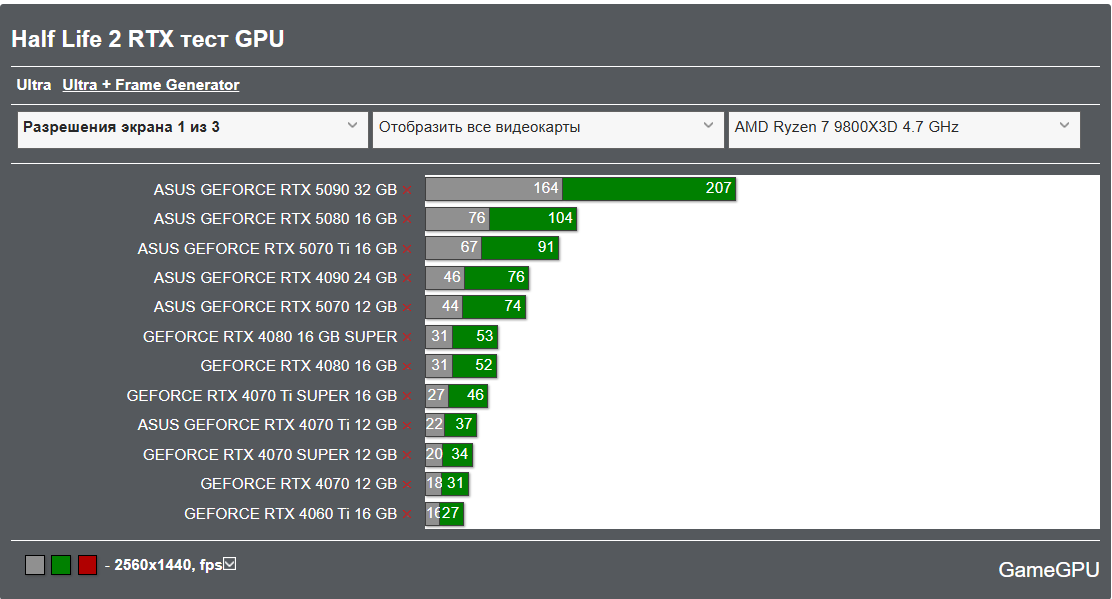This screenshot has height=599, width=1112.
Task: Click the Half Life 2 RTX тест GPU title
Action: coord(148,38)
